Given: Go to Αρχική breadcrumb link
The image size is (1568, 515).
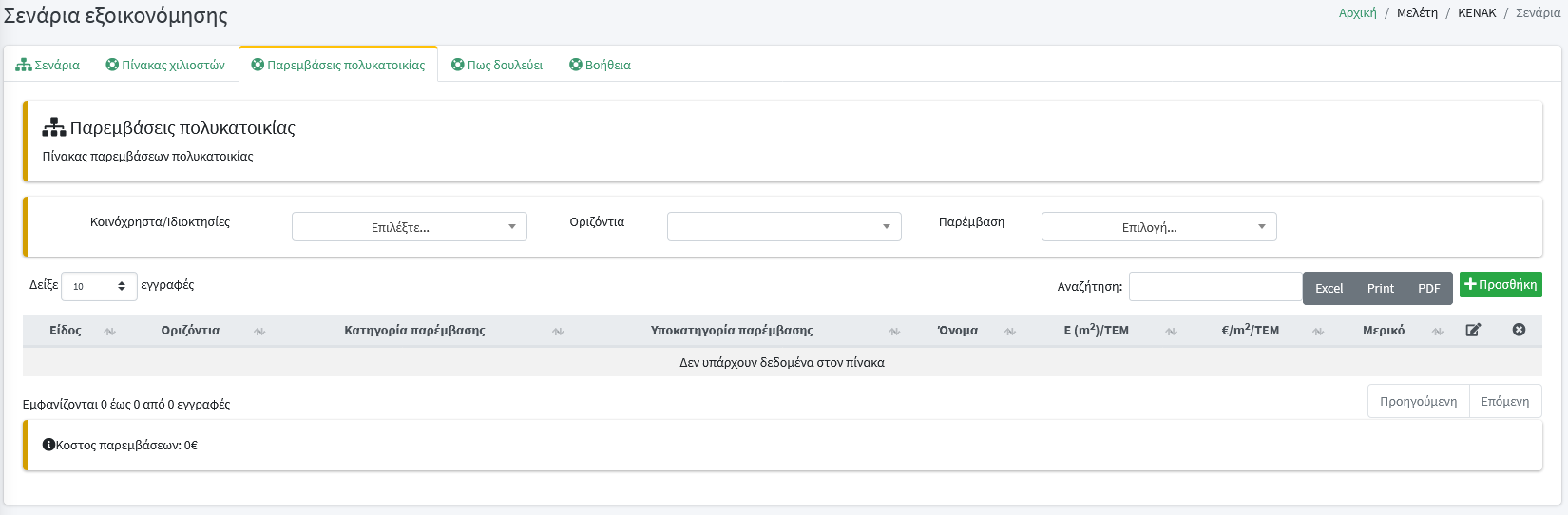Looking at the screenshot, I should (x=1357, y=13).
